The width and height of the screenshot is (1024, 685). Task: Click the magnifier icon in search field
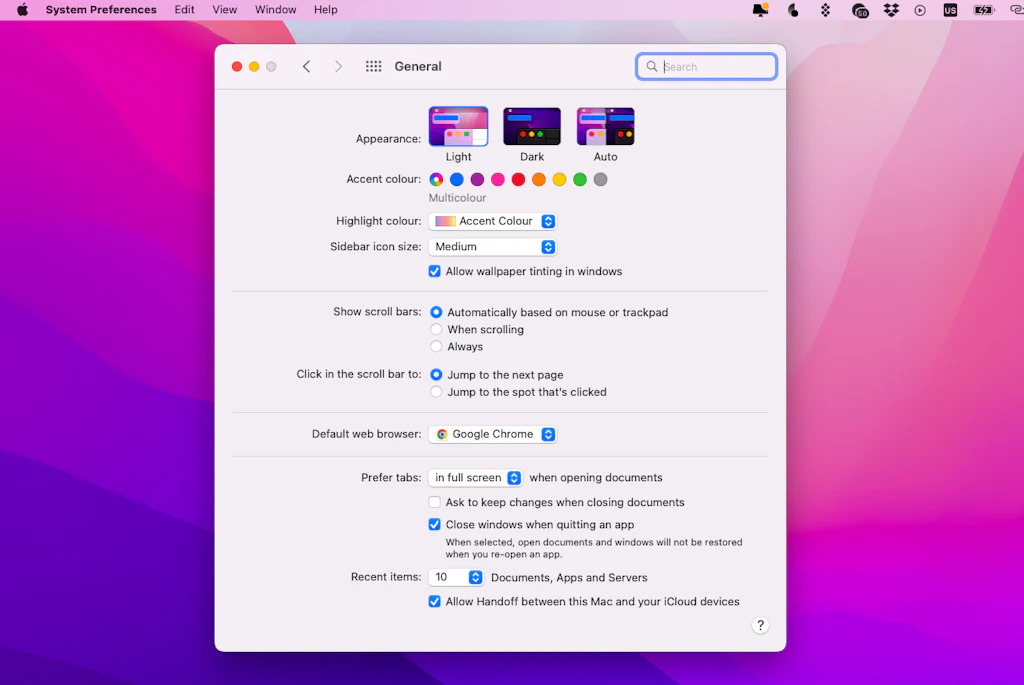(x=652, y=67)
